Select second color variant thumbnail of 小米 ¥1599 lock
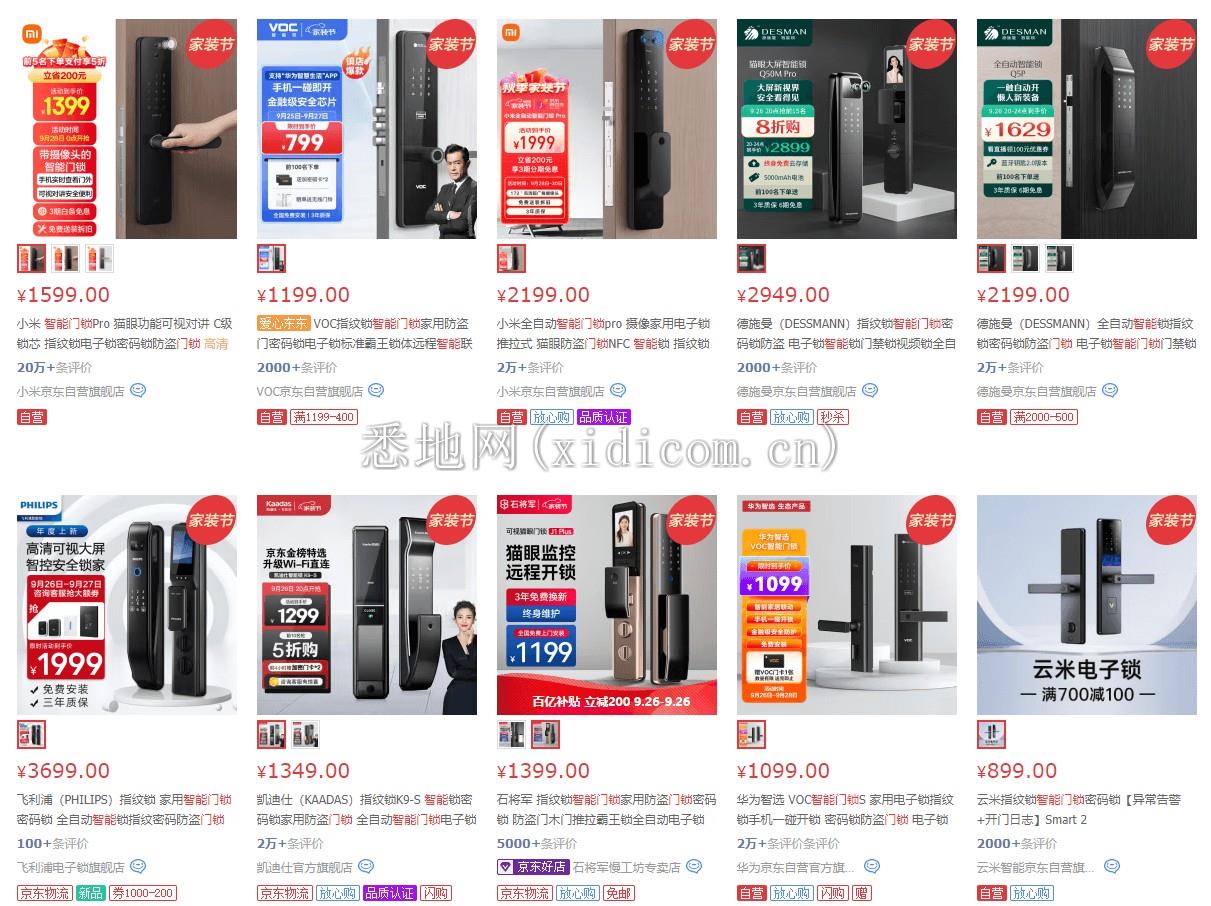Image resolution: width=1211 pixels, height=906 pixels. pos(66,259)
